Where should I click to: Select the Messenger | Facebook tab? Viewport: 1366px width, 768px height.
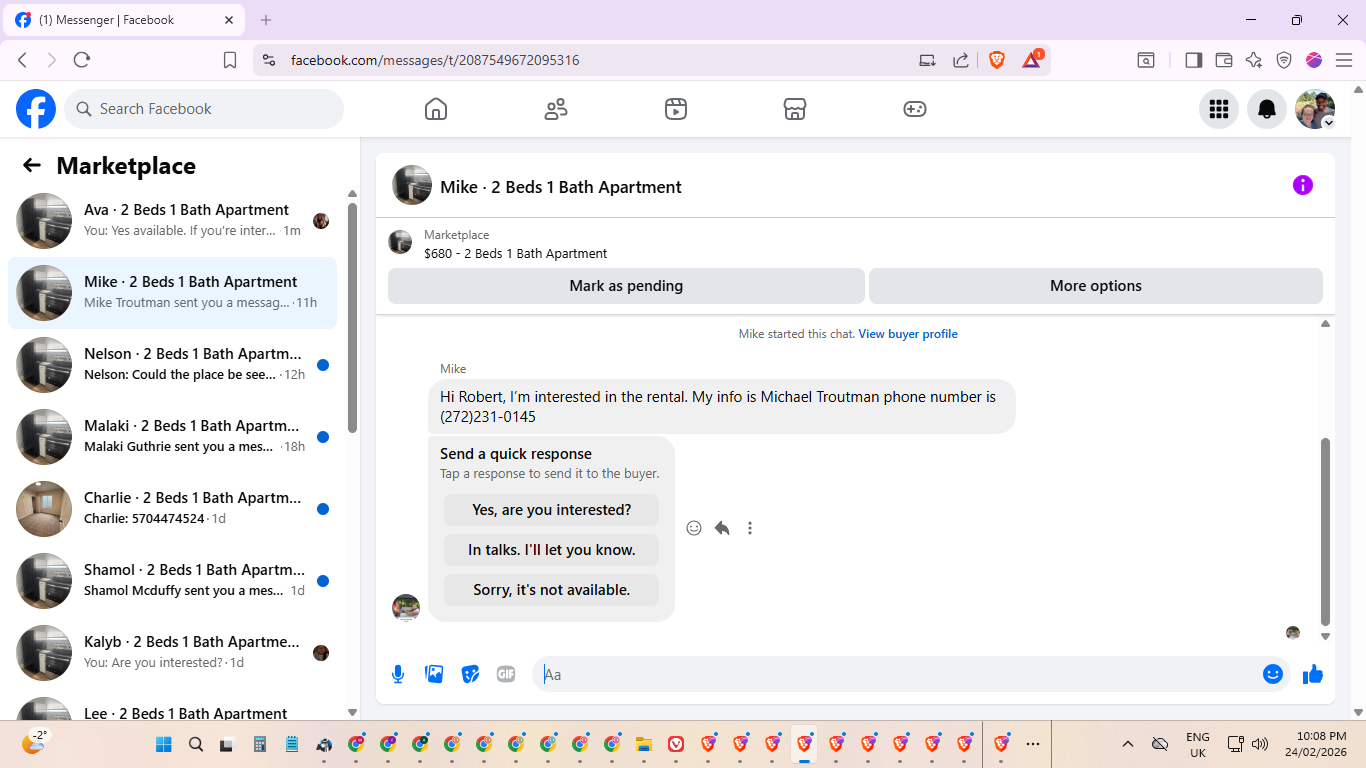[124, 20]
